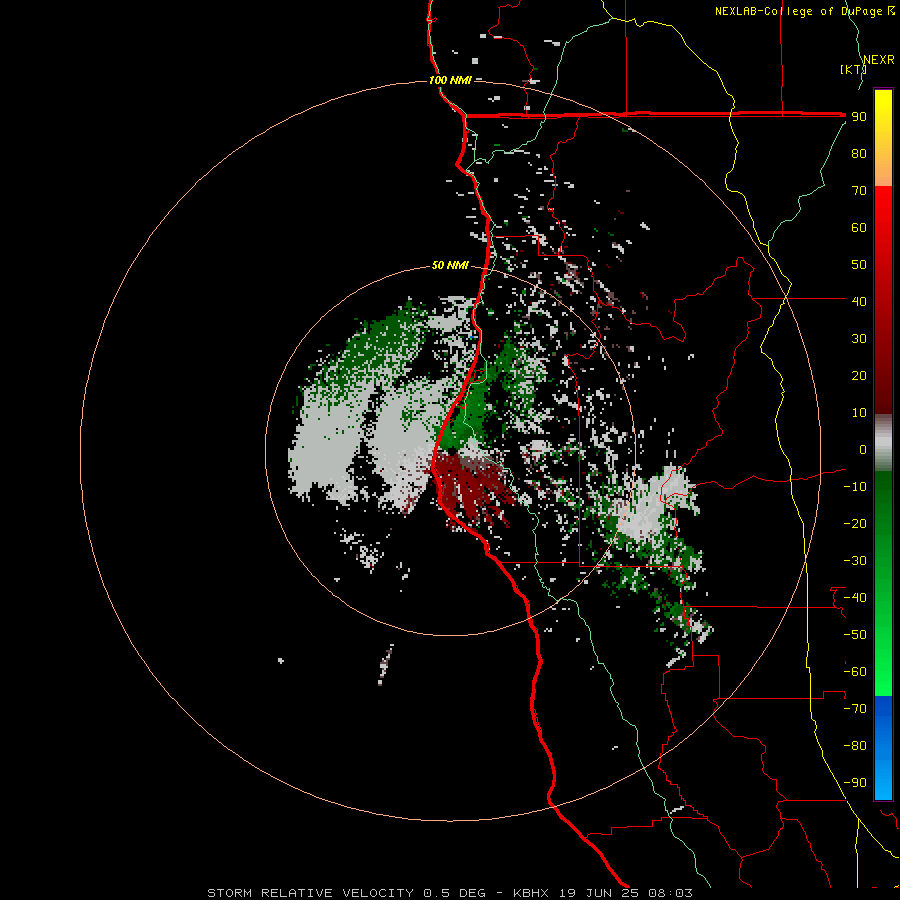The height and width of the screenshot is (900, 900).
Task: Click the positive 60 scale value
Action: tap(859, 228)
